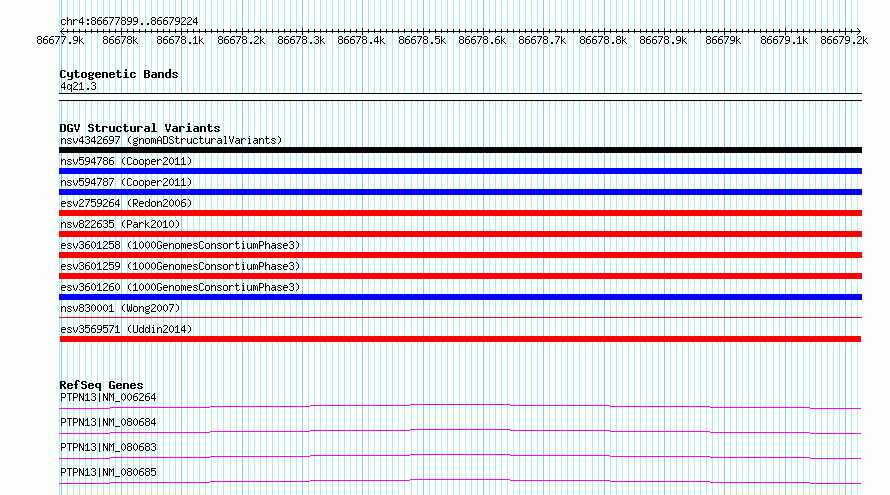Click the thin red nsv830001 variant line

pyautogui.click(x=460, y=318)
